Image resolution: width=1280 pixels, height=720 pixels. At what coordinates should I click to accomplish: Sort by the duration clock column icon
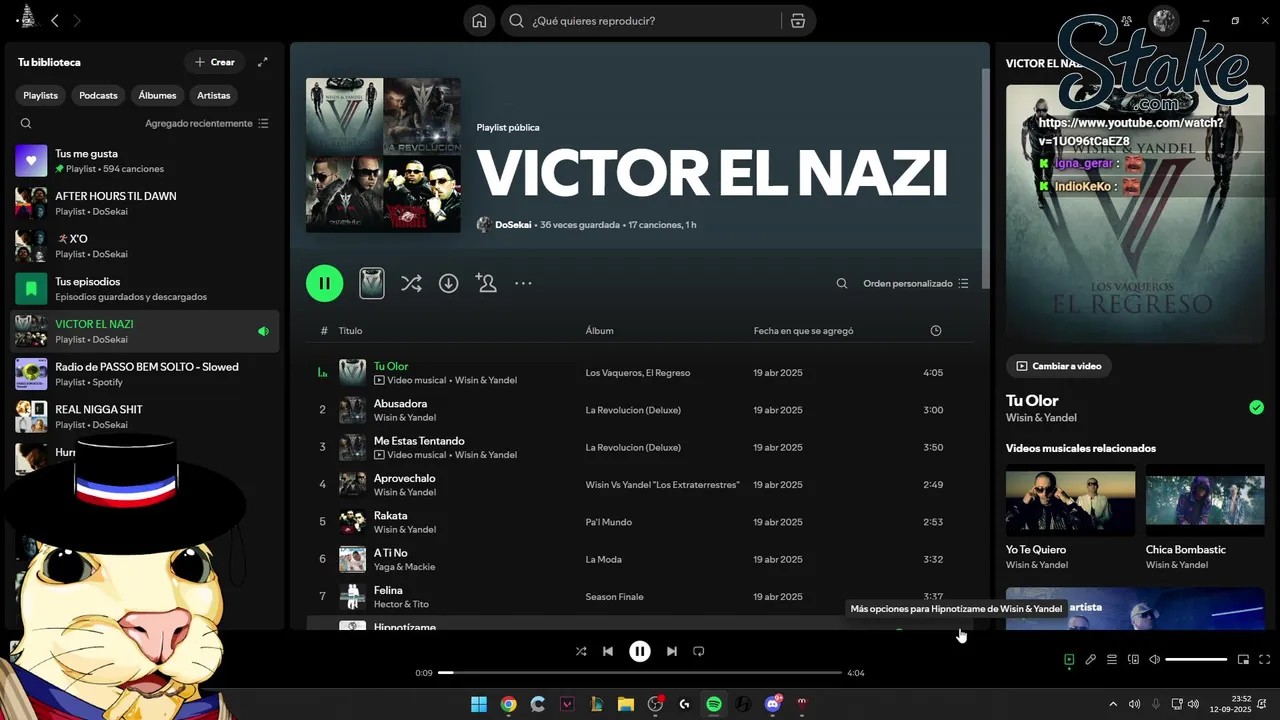click(936, 331)
